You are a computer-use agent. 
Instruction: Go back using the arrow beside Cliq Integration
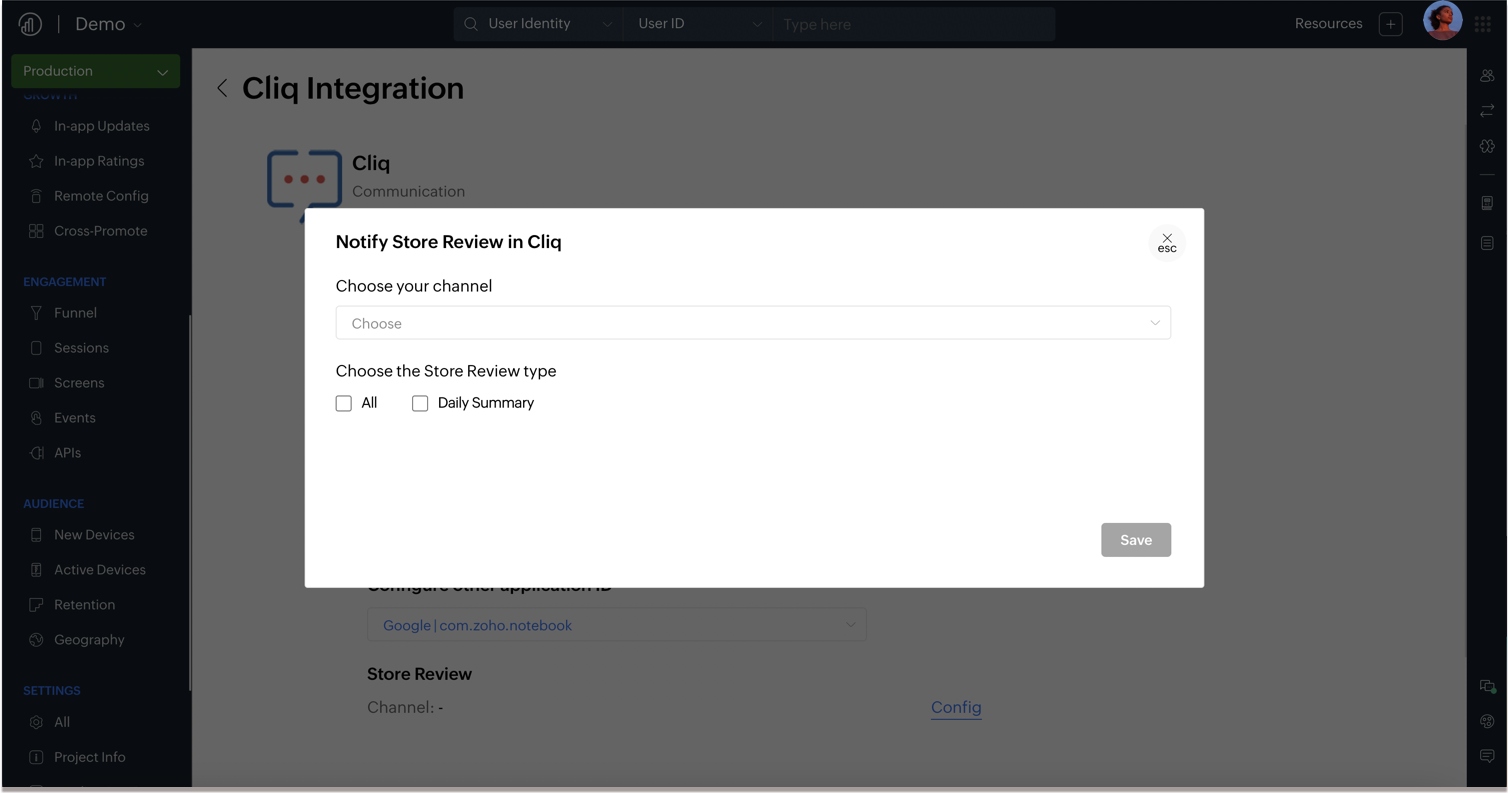click(222, 88)
